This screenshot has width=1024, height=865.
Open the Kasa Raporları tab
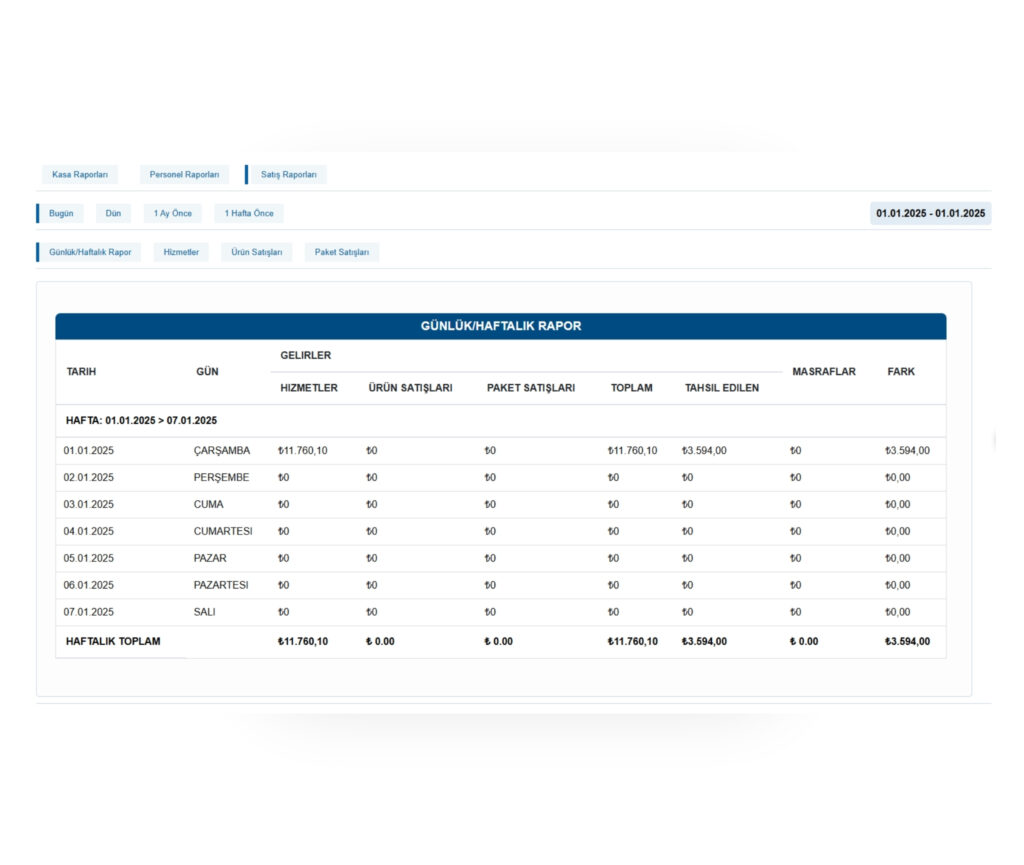click(80, 175)
